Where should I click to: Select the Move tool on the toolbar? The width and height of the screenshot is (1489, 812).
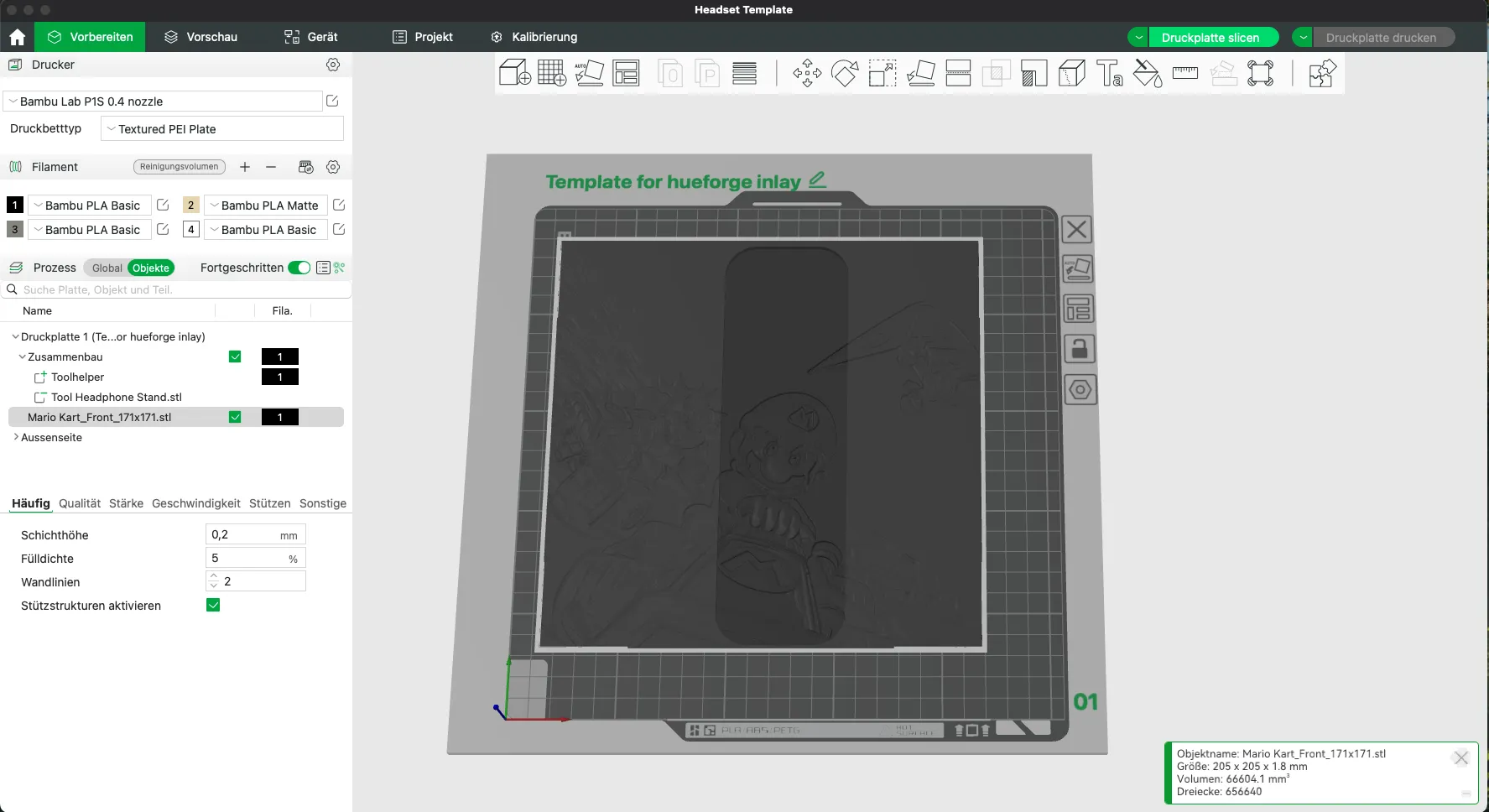pyautogui.click(x=807, y=74)
